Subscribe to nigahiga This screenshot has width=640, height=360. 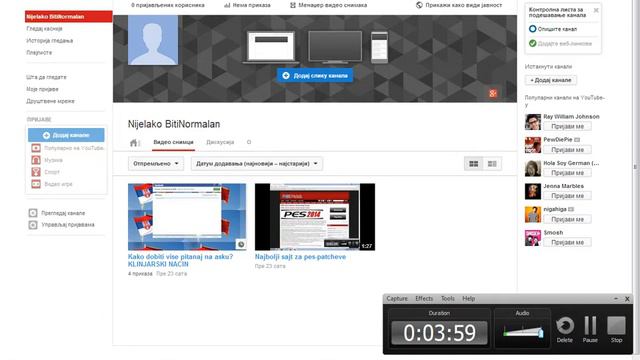567,219
